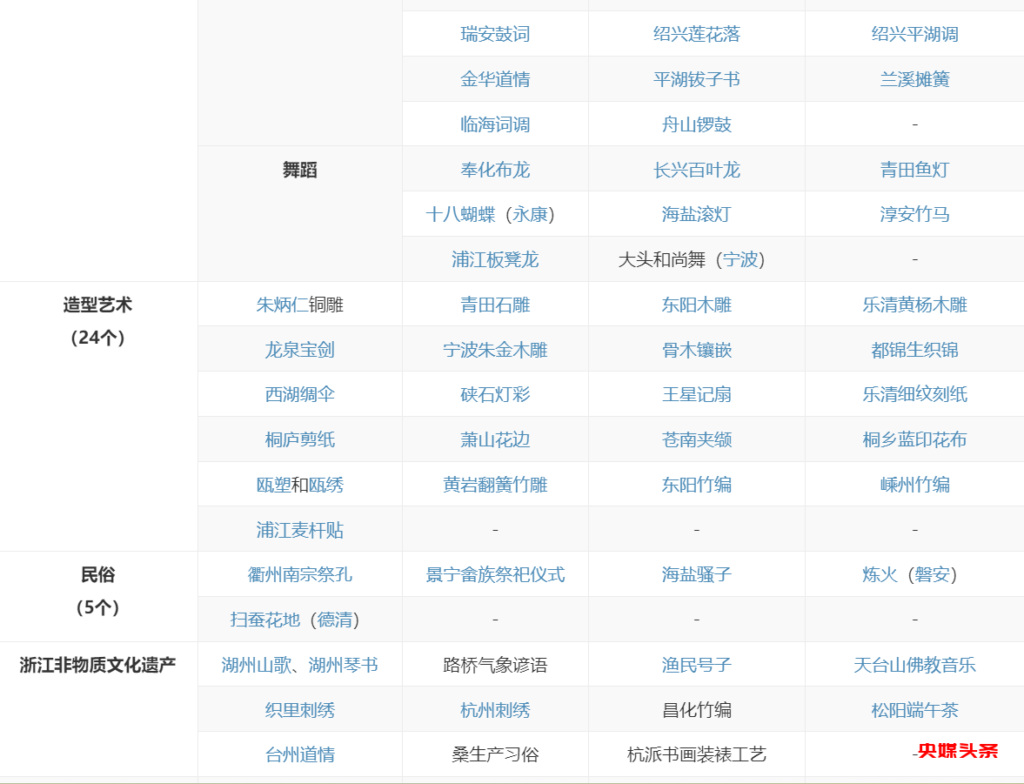
Task: Click the 青田石雕 hyperlink
Action: click(494, 304)
